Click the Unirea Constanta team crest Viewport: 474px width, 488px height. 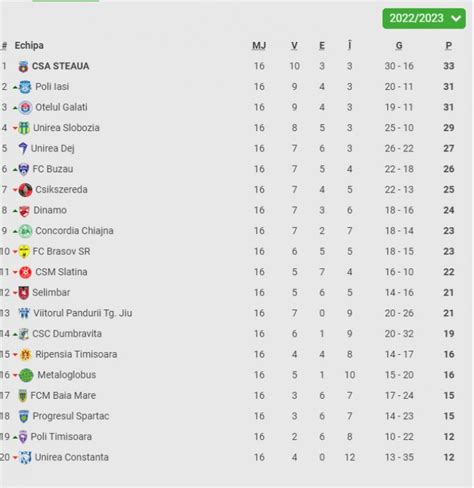click(x=25, y=457)
